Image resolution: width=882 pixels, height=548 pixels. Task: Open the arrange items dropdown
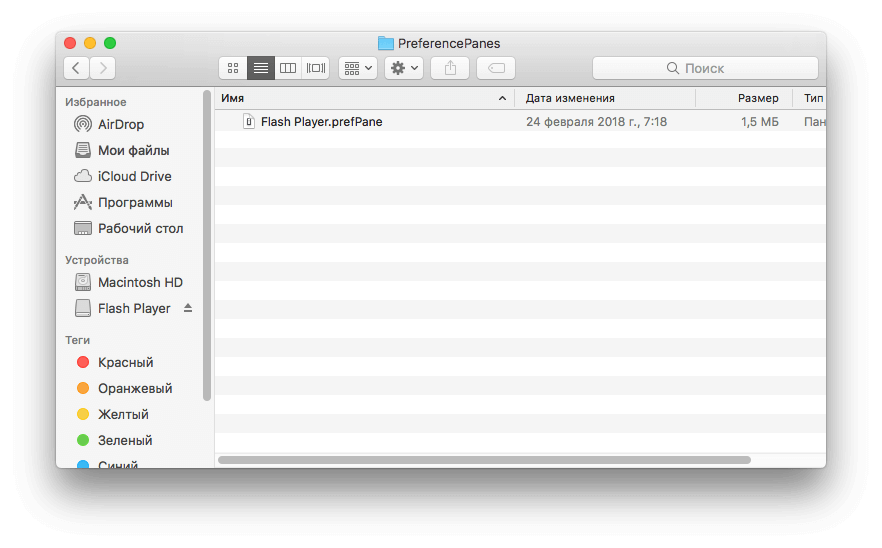point(357,68)
